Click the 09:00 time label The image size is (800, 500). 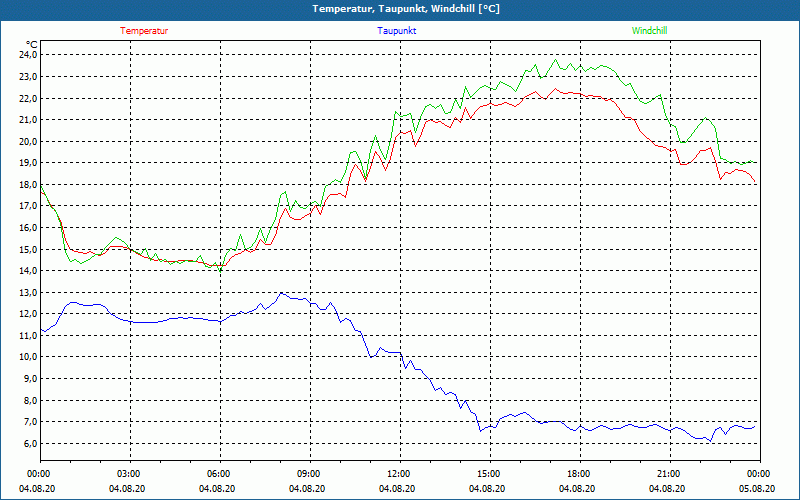point(308,474)
